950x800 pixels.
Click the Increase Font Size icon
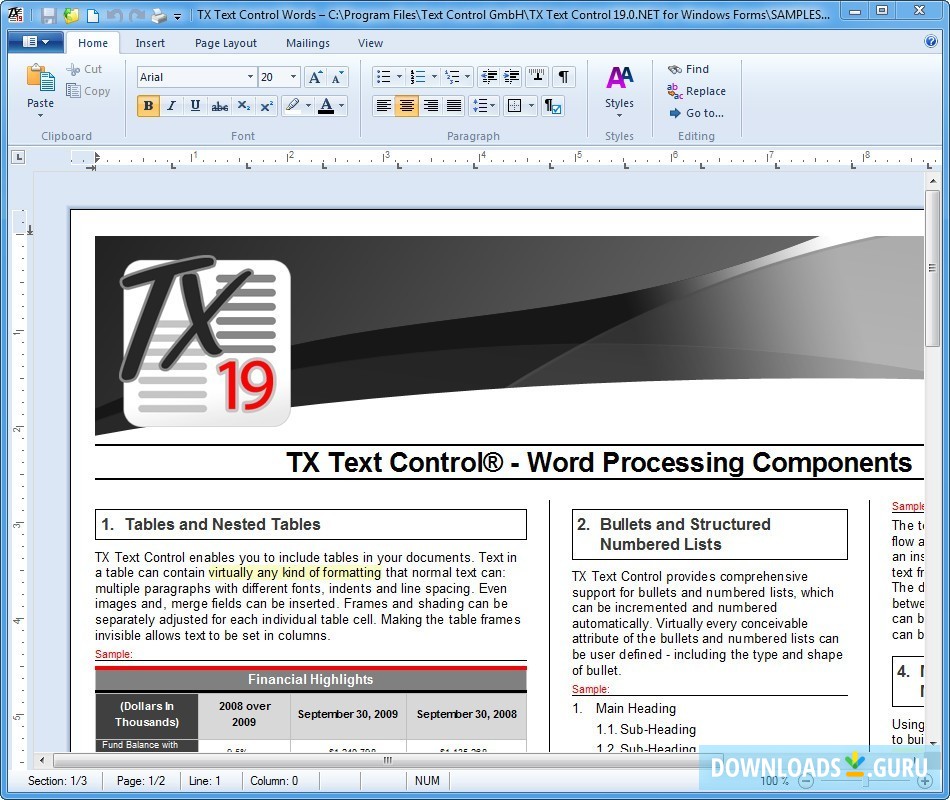pyautogui.click(x=314, y=76)
